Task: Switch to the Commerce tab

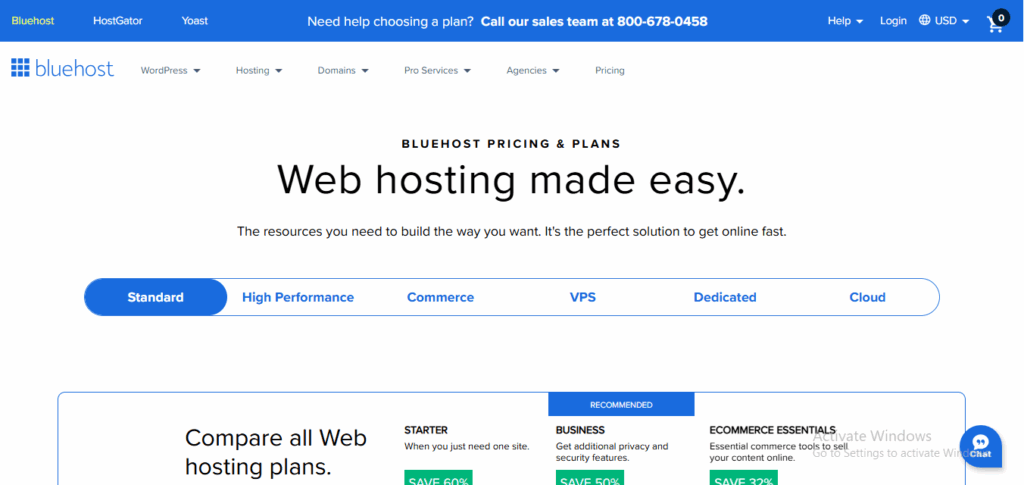Action: pyautogui.click(x=440, y=297)
